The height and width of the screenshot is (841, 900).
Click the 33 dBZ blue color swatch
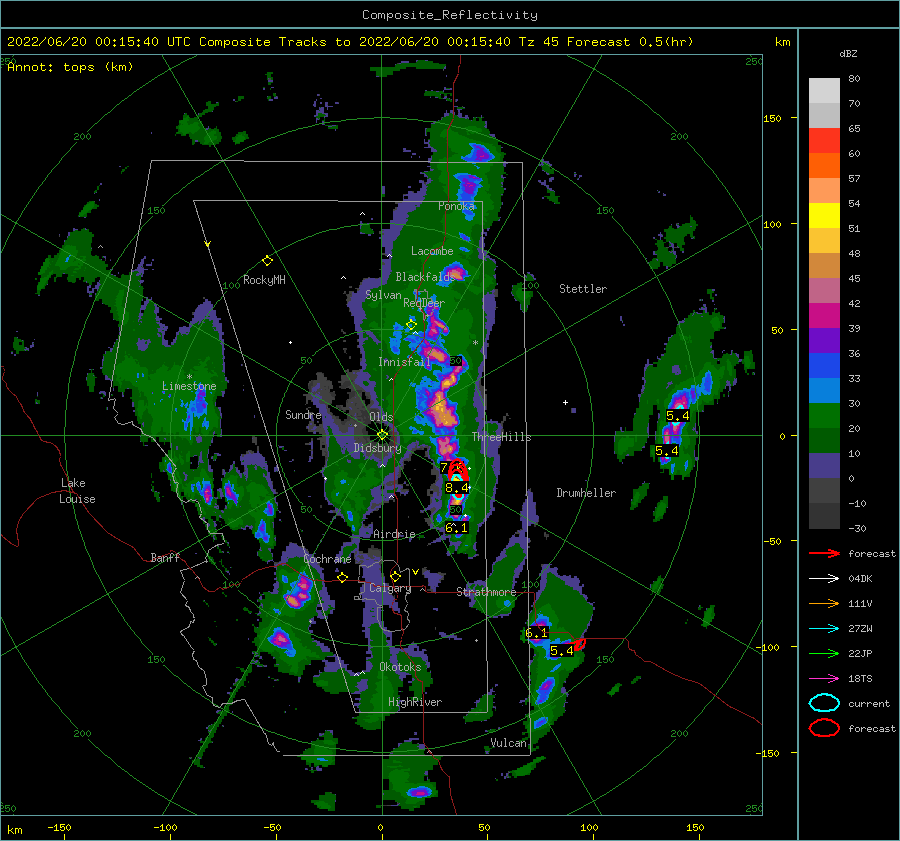click(824, 365)
